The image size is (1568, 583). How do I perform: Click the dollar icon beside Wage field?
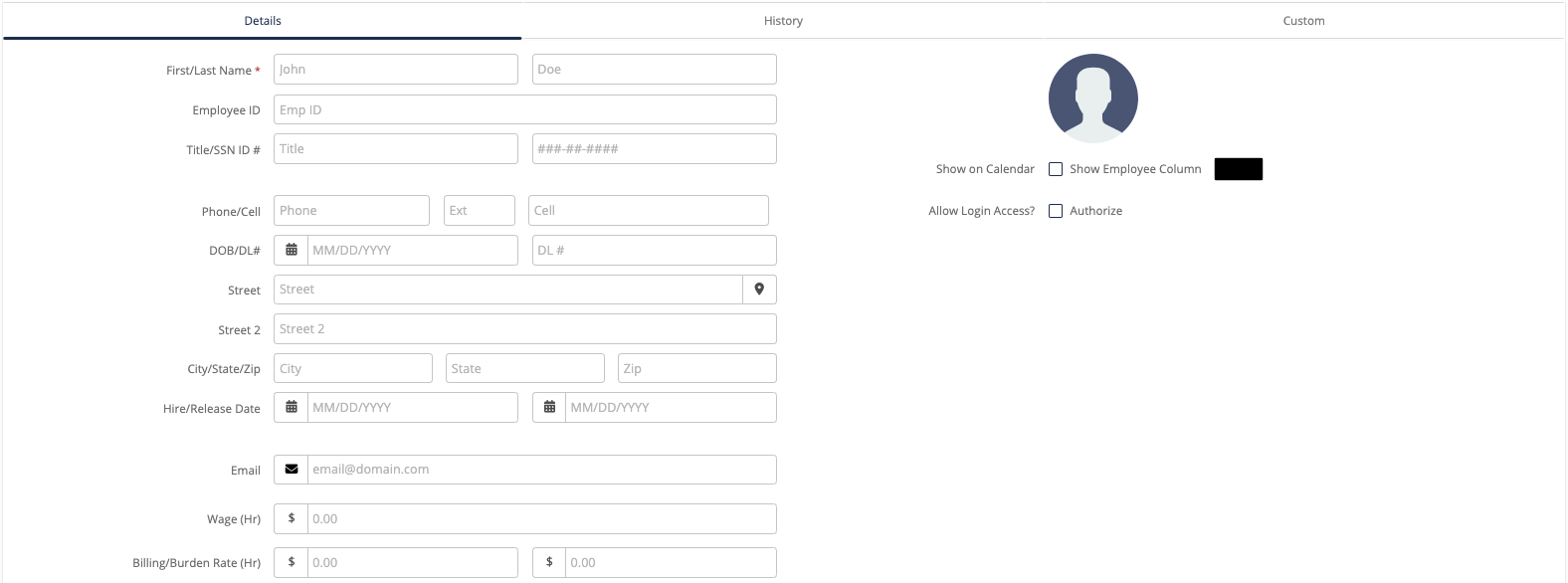pos(292,518)
